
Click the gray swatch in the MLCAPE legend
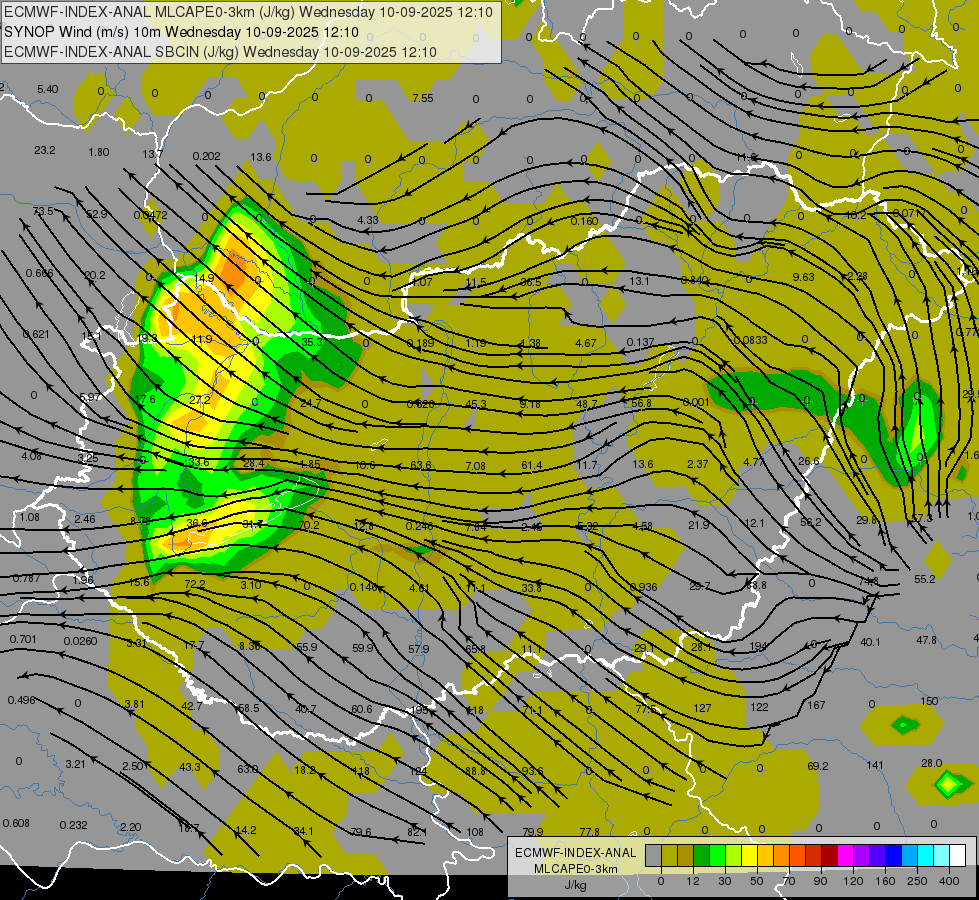[654, 855]
